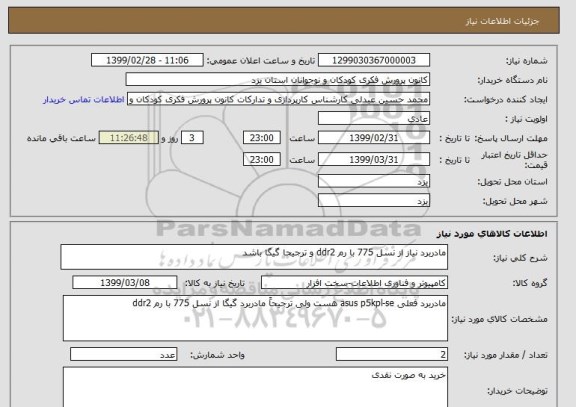
Task: Click the label شرح کلی نیاز
Action: [x=520, y=258]
